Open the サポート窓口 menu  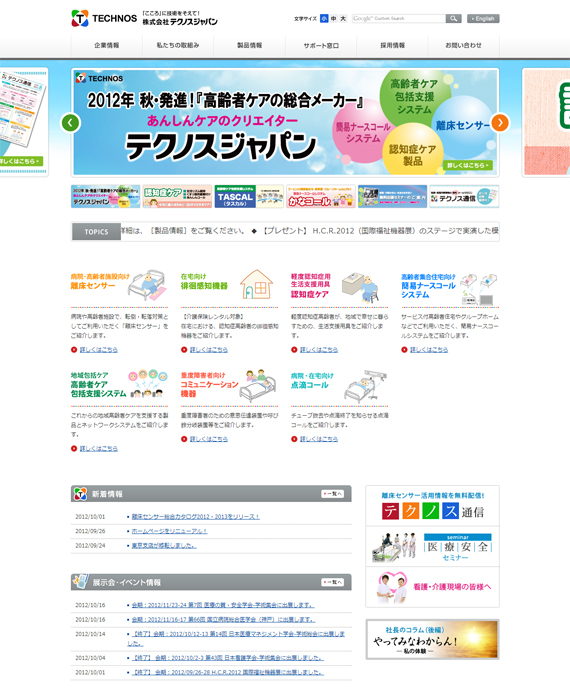coord(321,45)
